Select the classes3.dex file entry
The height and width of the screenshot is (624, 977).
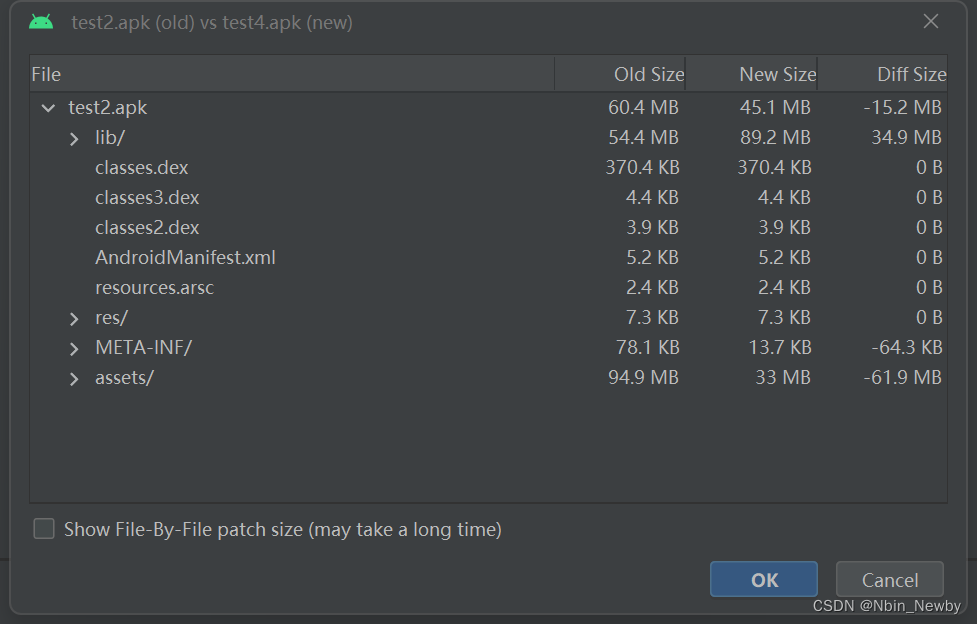147,198
